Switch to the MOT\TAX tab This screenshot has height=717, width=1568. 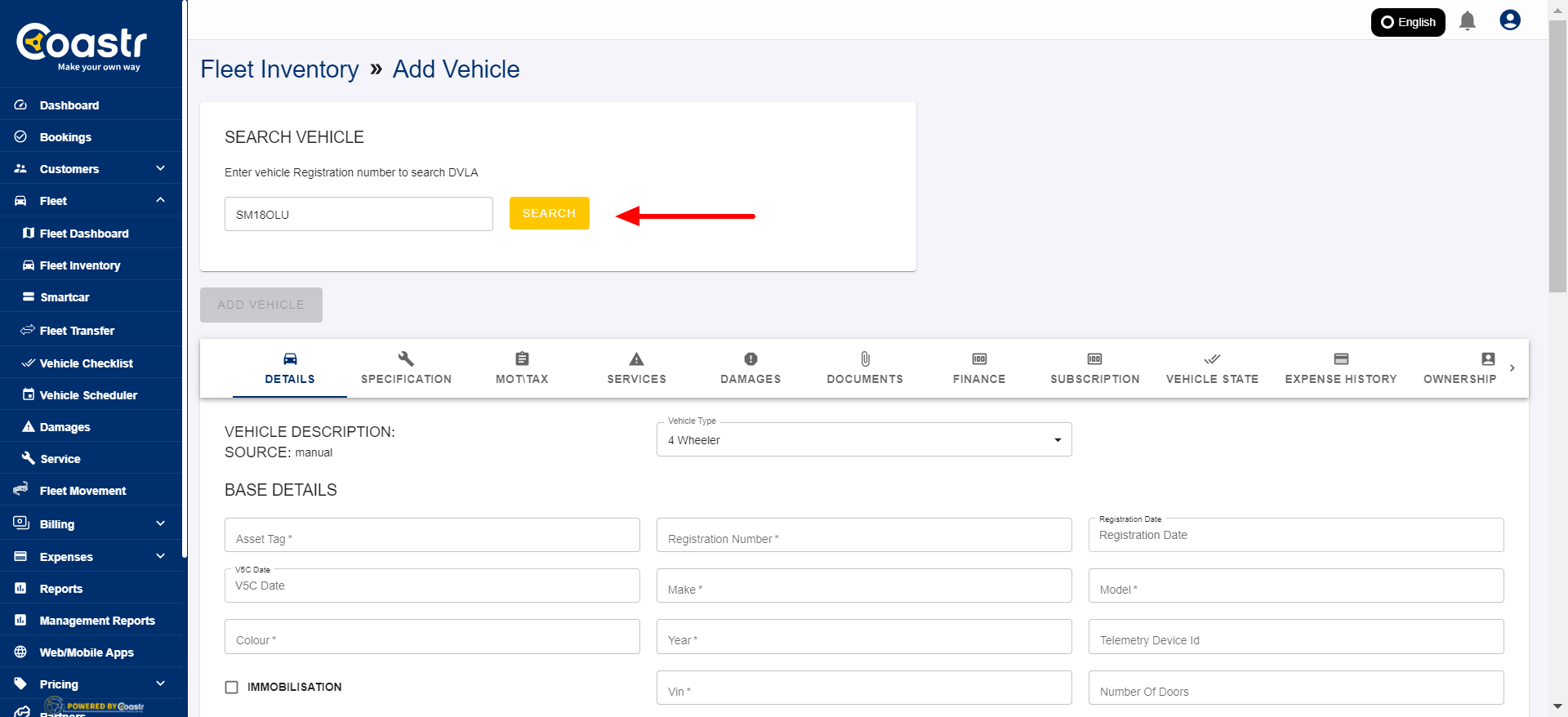[x=522, y=368]
